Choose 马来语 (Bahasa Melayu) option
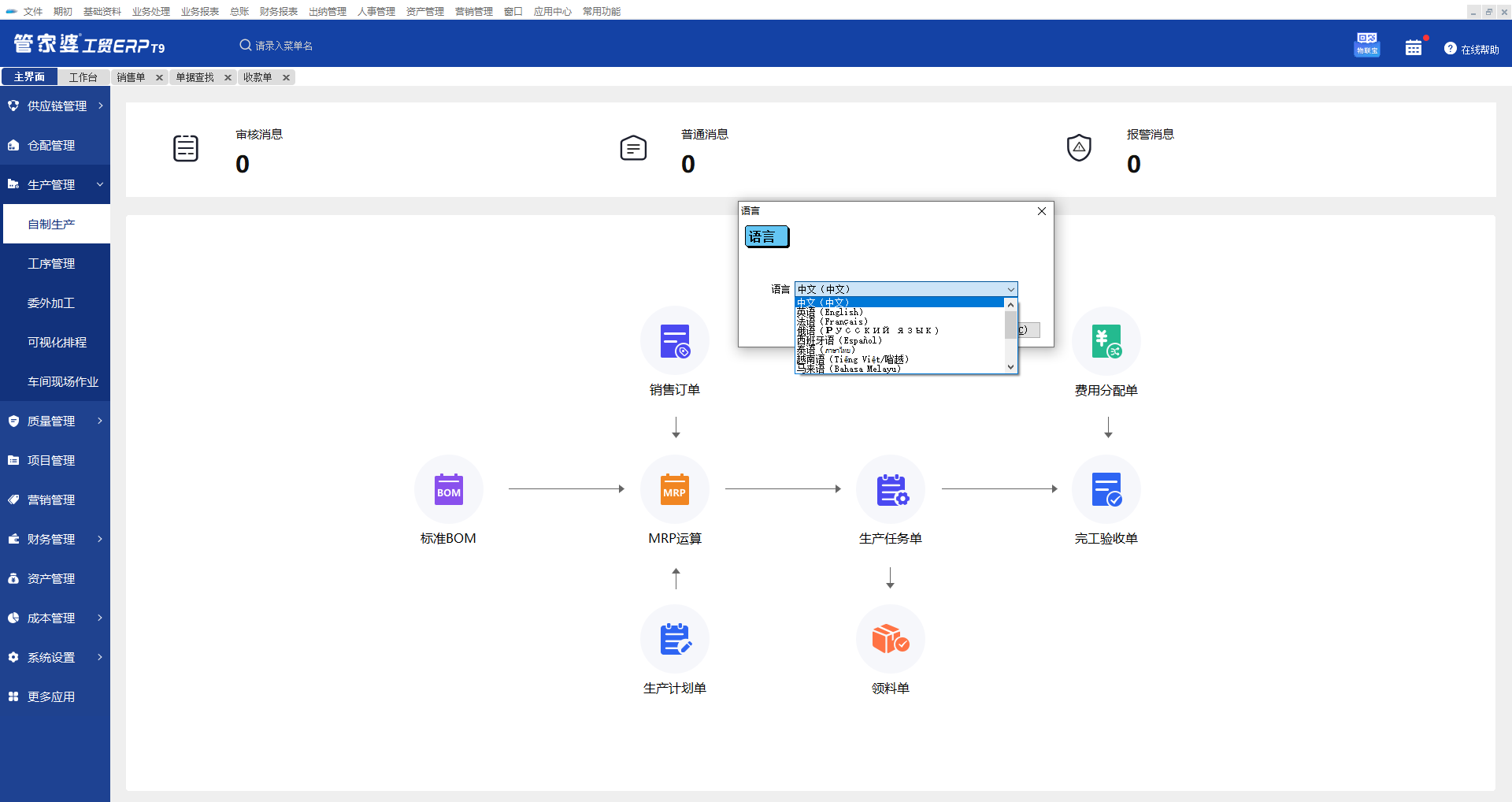This screenshot has height=802, width=1512. pos(900,369)
